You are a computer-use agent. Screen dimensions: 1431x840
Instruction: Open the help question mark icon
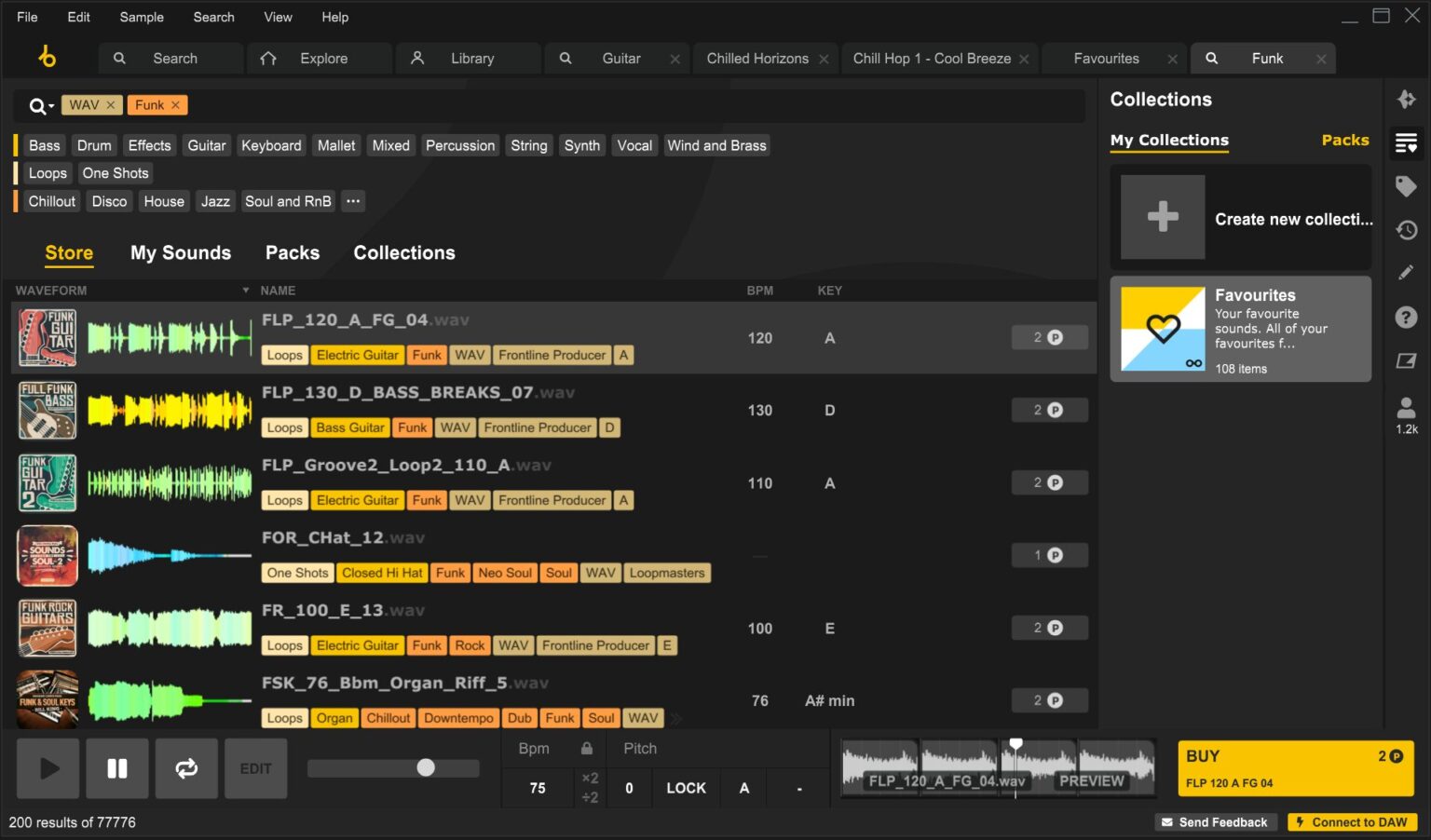1406,318
